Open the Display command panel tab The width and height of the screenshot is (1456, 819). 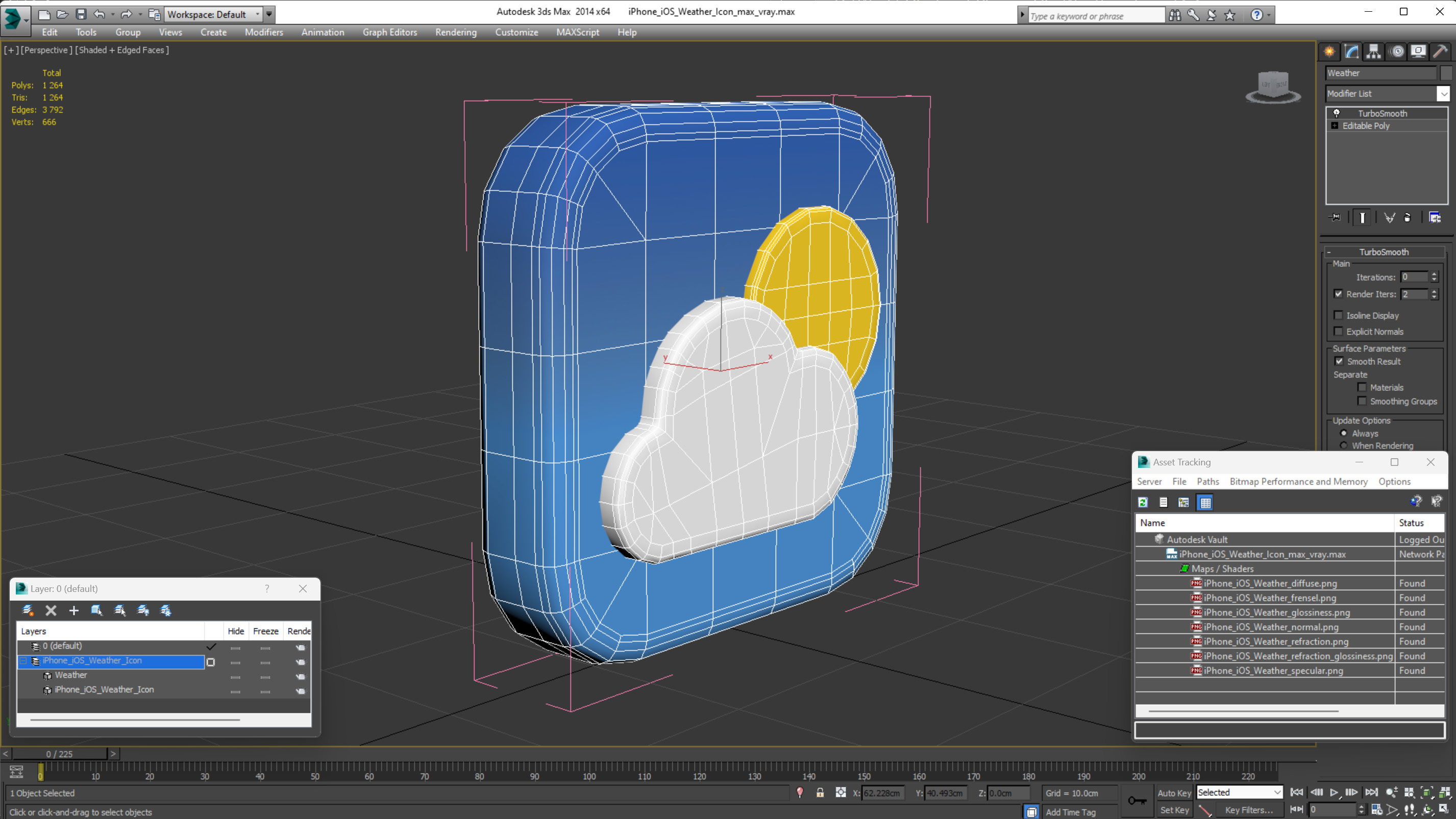1419,52
